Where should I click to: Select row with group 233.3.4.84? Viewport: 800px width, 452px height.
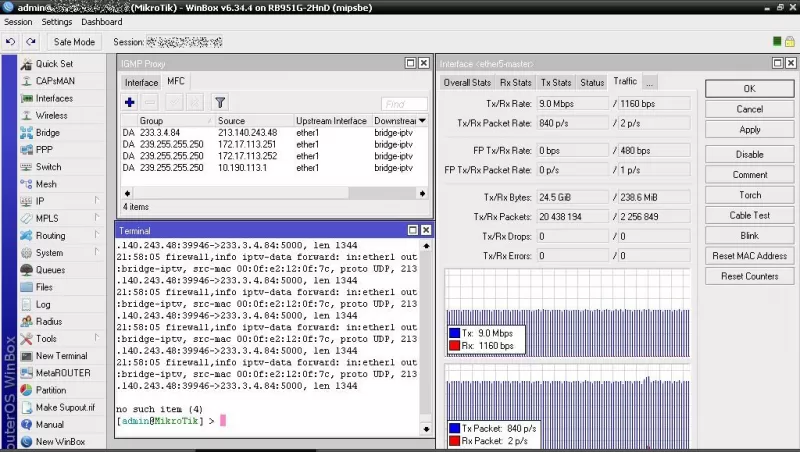tap(274, 133)
